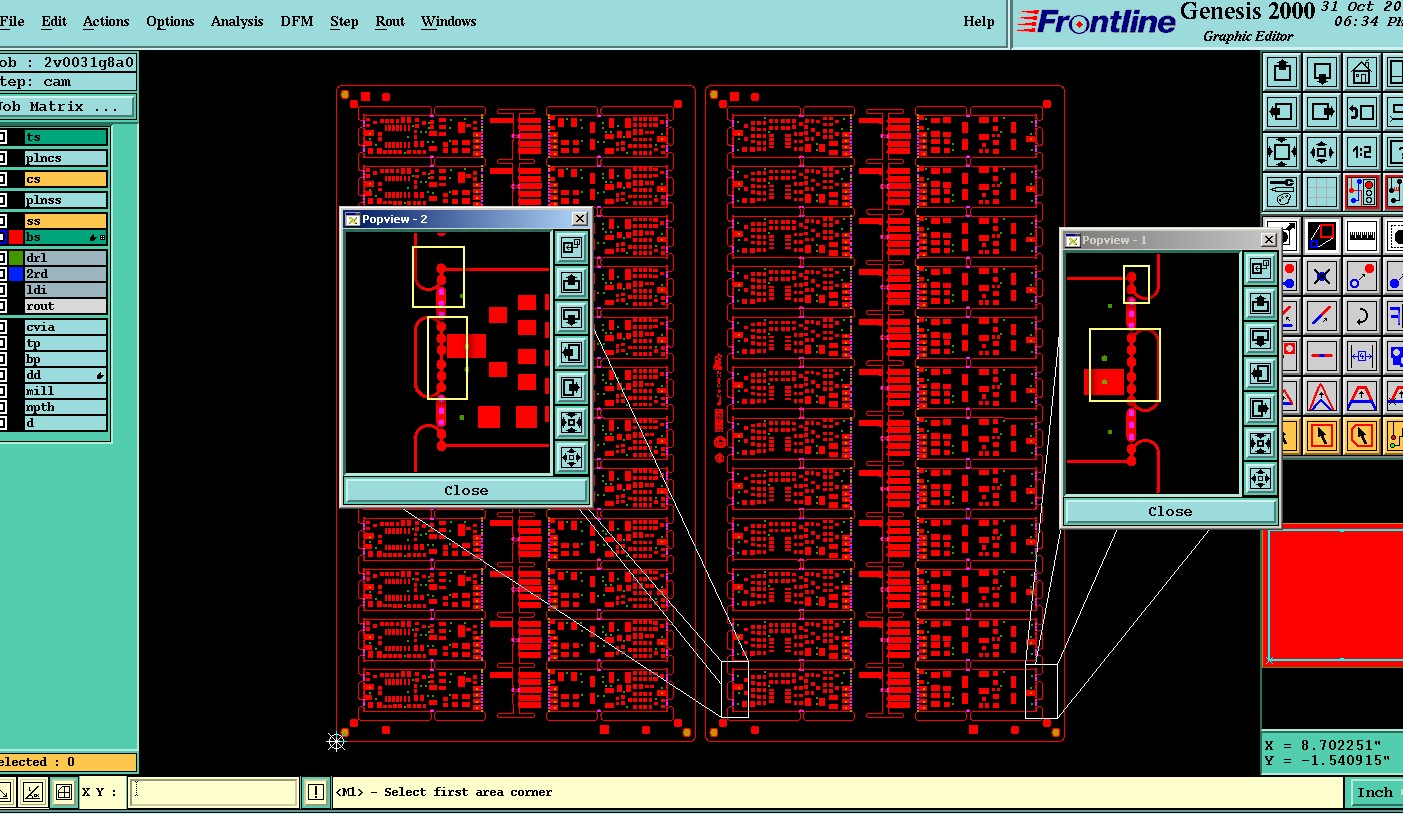Toggle display checkbox for layer ss
Viewport: 1403px width, 814px height.
tap(3, 221)
